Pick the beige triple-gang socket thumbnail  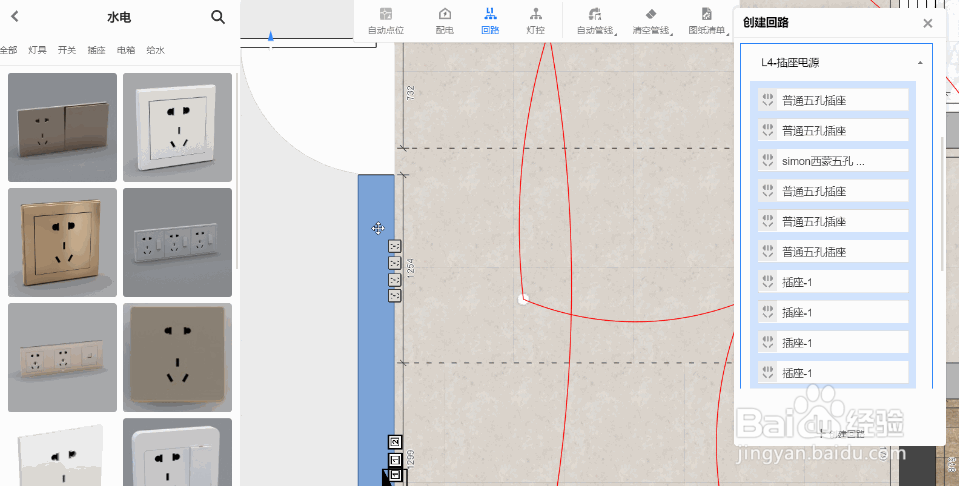(62, 357)
